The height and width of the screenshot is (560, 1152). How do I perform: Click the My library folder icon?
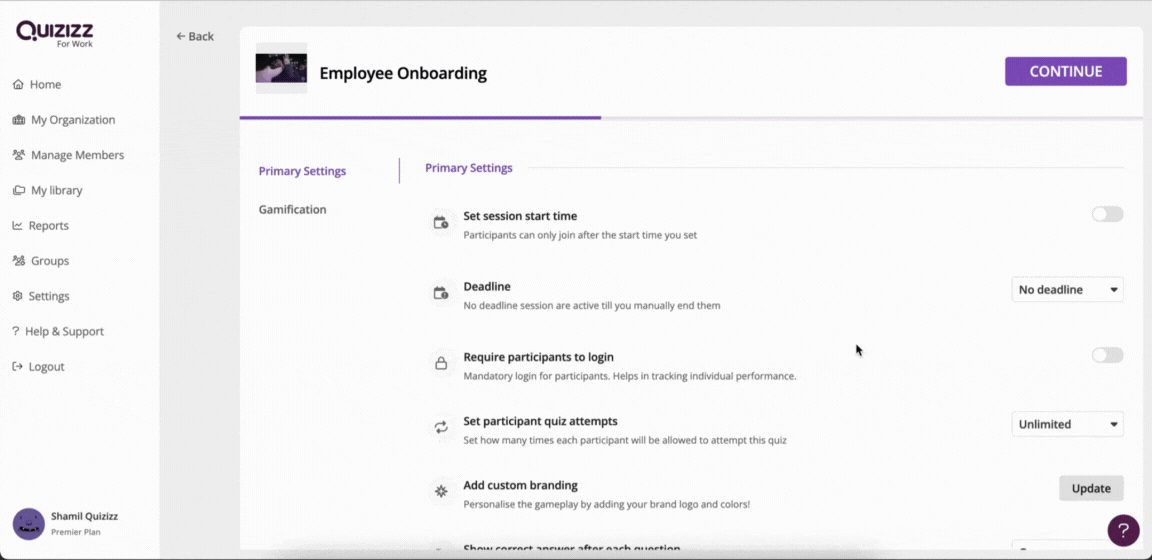tap(19, 190)
